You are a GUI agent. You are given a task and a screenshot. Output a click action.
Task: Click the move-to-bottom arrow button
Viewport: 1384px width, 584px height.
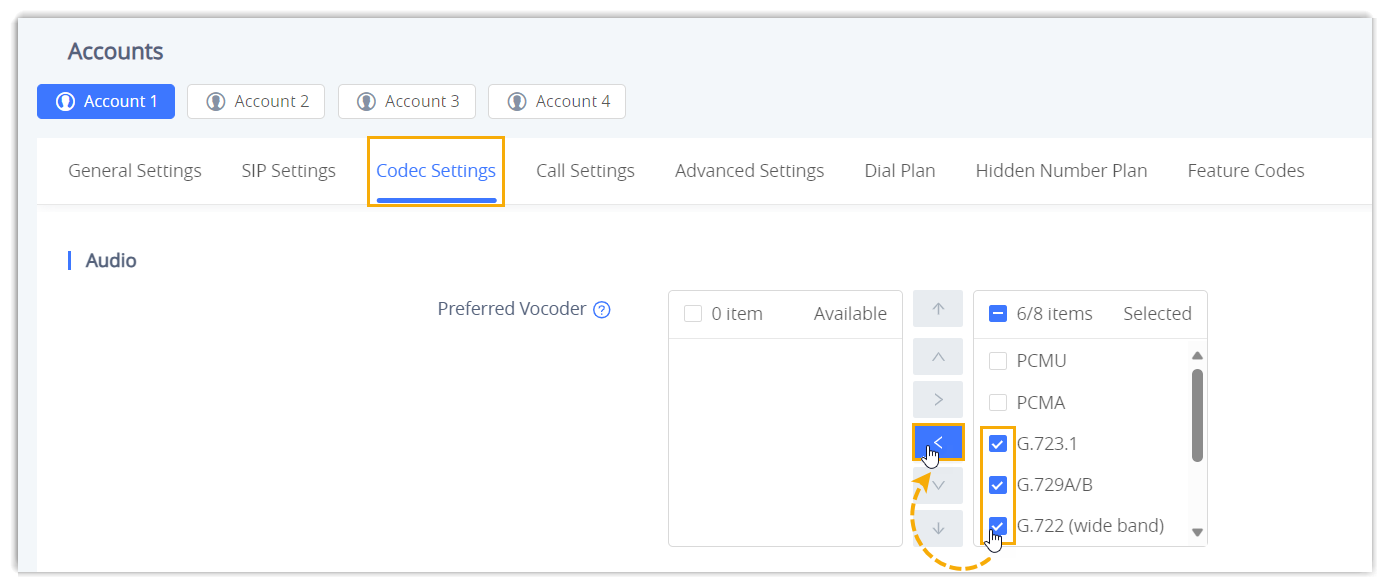937,528
